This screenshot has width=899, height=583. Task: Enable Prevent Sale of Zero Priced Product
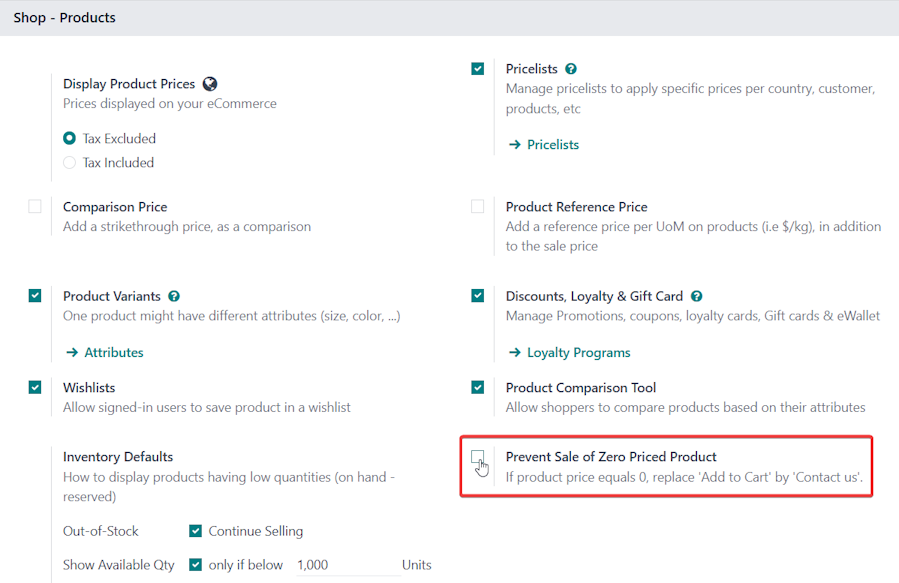point(477,457)
